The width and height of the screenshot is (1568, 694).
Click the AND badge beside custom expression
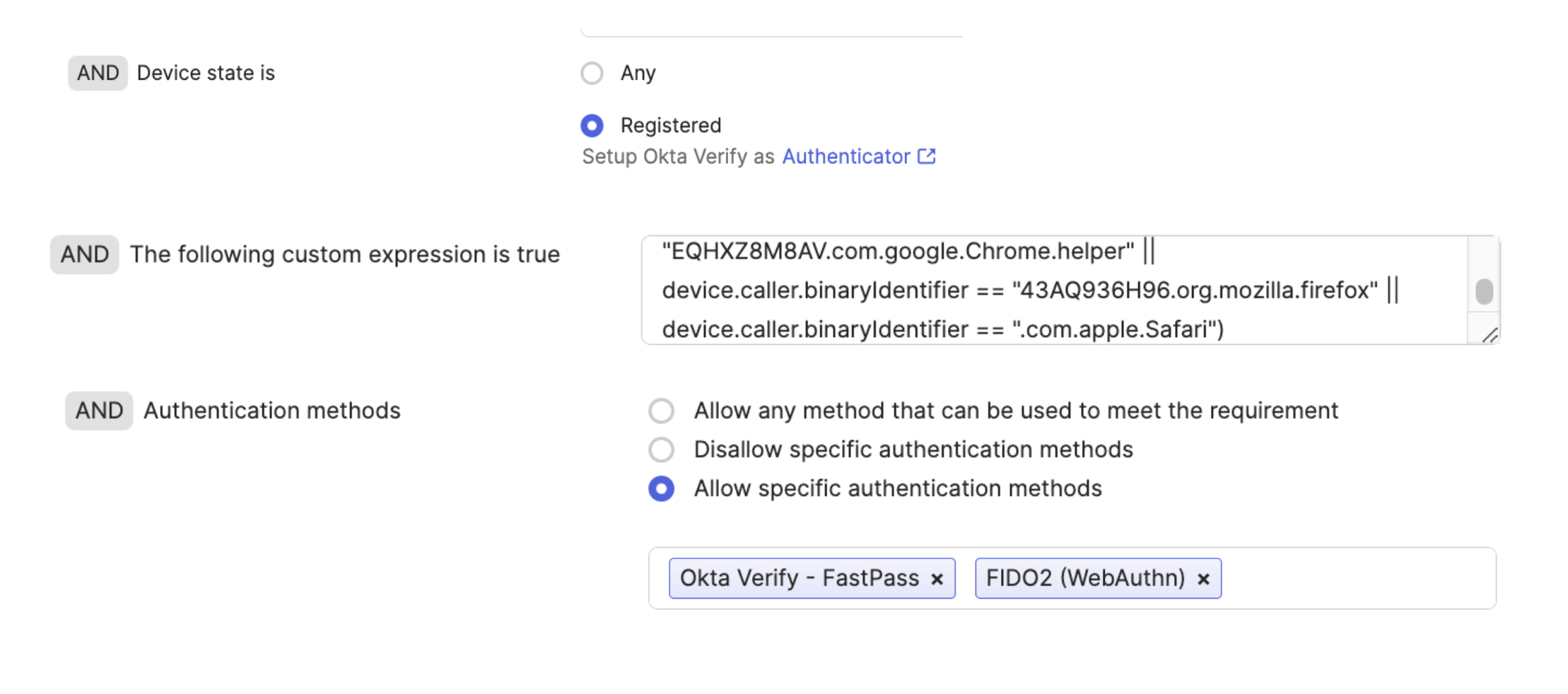pyautogui.click(x=84, y=254)
